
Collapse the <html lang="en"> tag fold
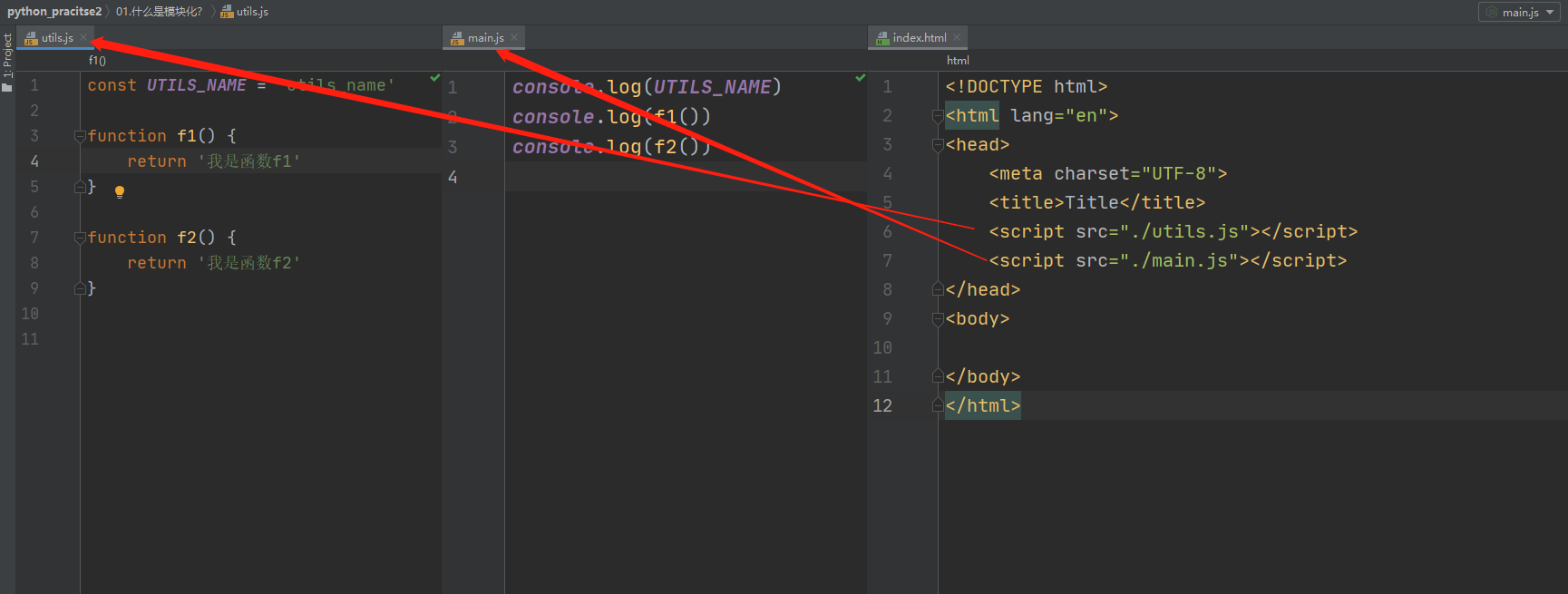point(938,116)
